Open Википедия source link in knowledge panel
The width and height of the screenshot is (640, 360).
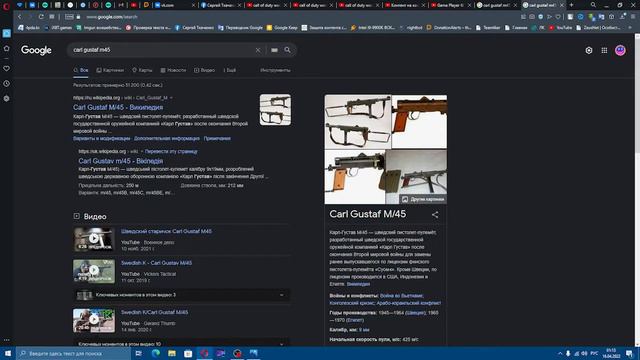coord(358,284)
